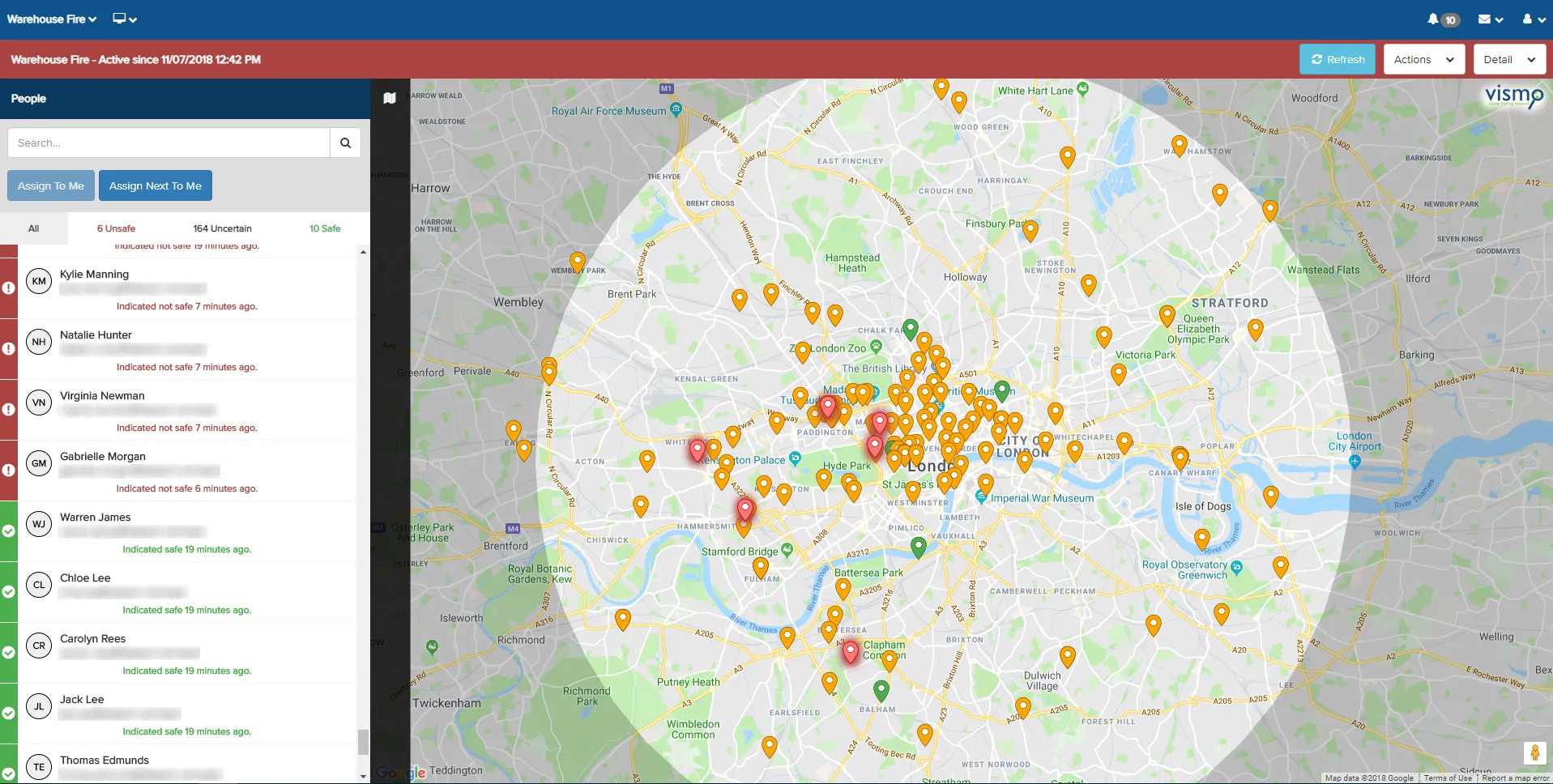Click the search magnifier icon
Image resolution: width=1553 pixels, height=784 pixels.
point(344,143)
